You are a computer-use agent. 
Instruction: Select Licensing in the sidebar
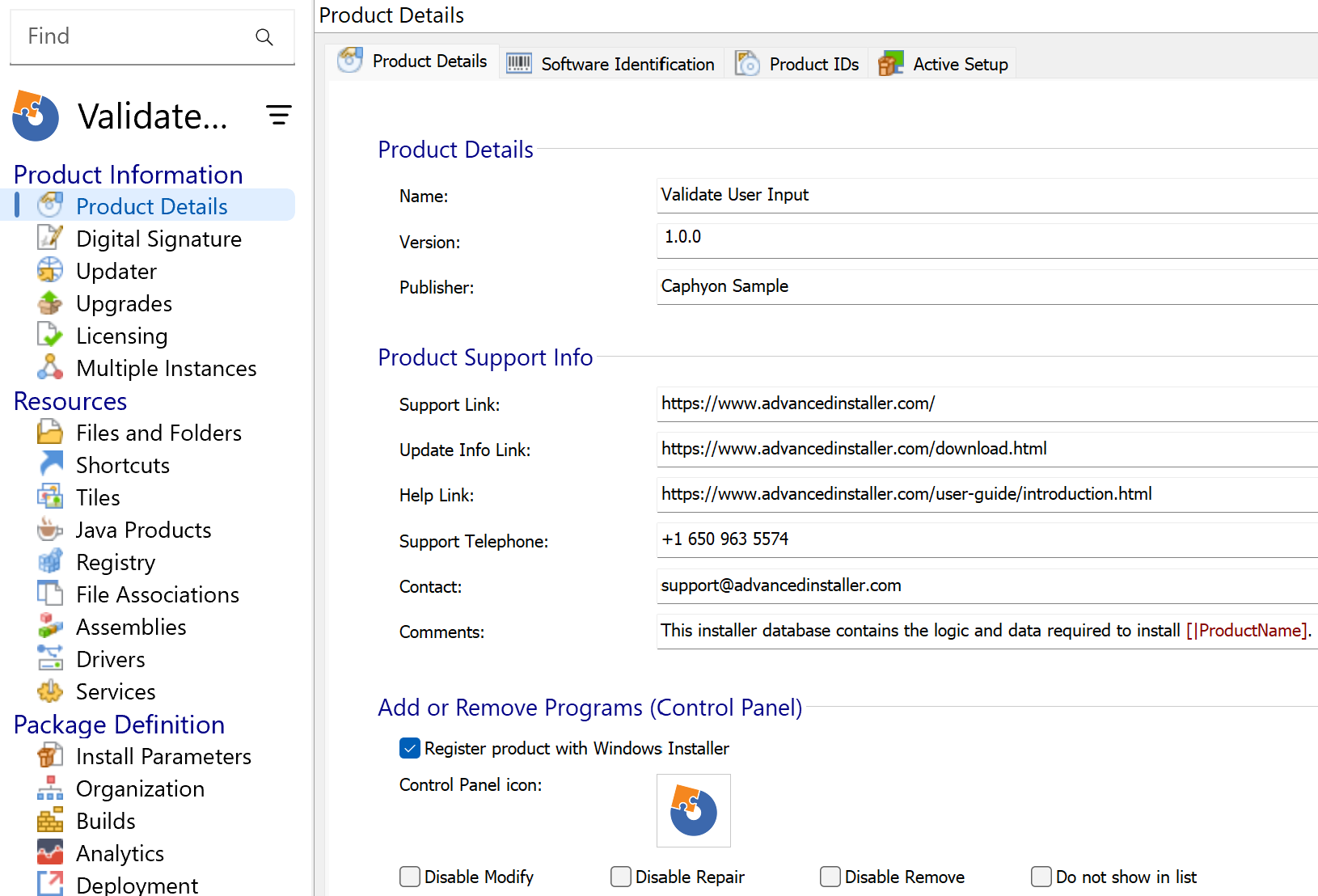pyautogui.click(x=122, y=336)
